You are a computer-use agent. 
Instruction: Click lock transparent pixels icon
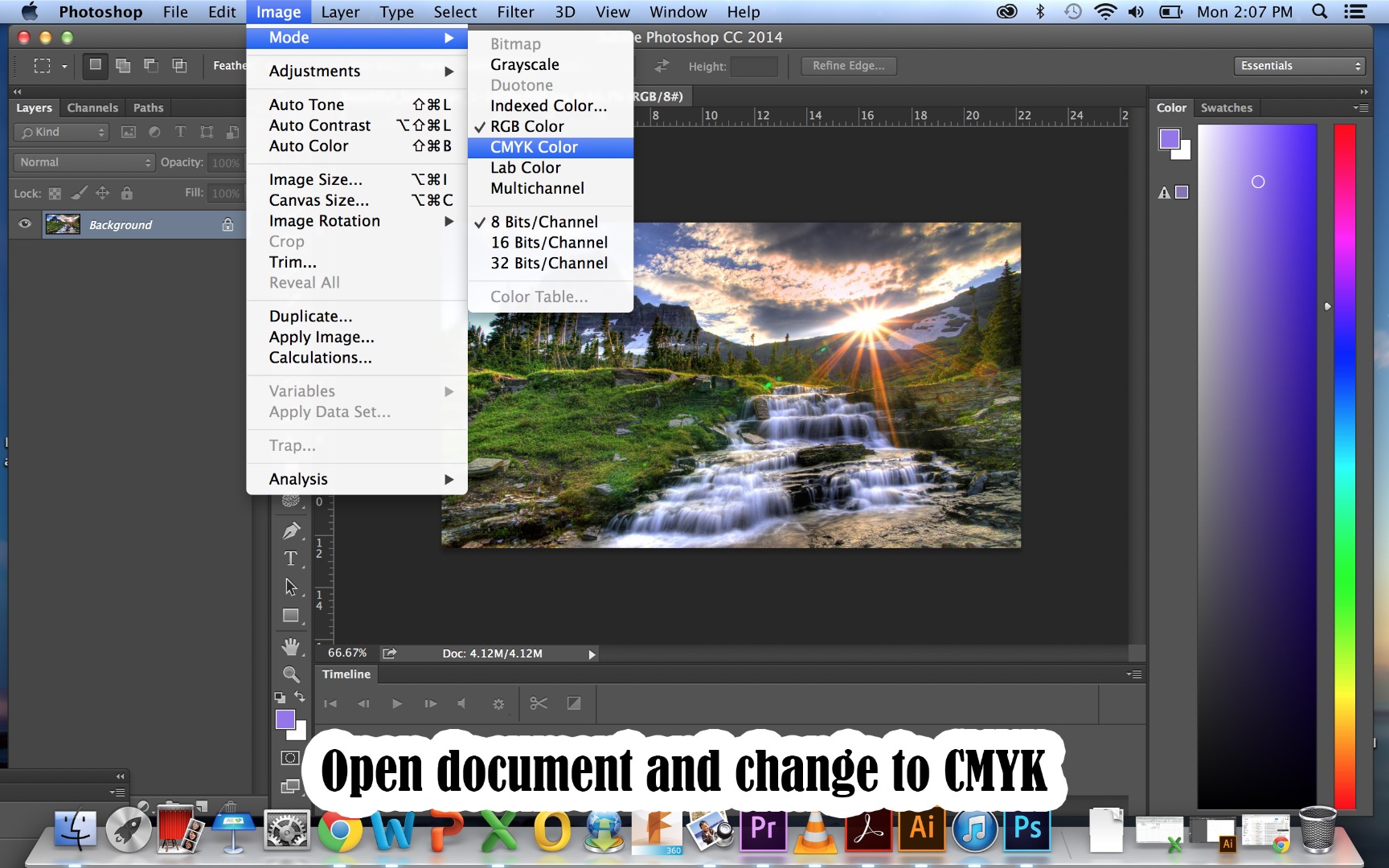click(x=55, y=193)
